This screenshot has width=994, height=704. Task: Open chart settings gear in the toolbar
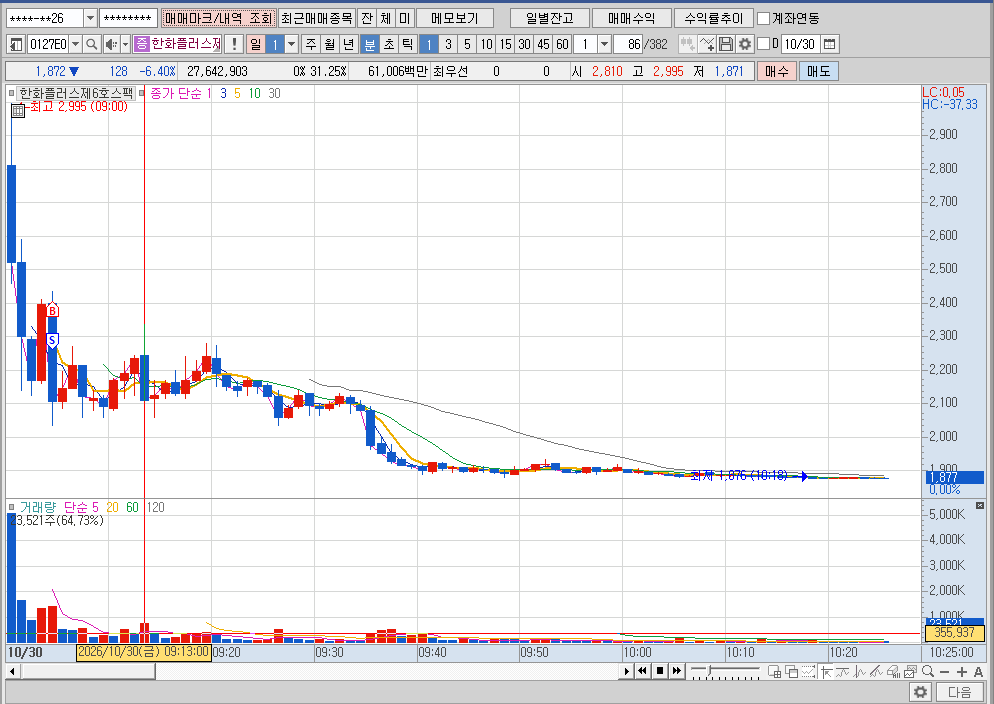(x=745, y=44)
